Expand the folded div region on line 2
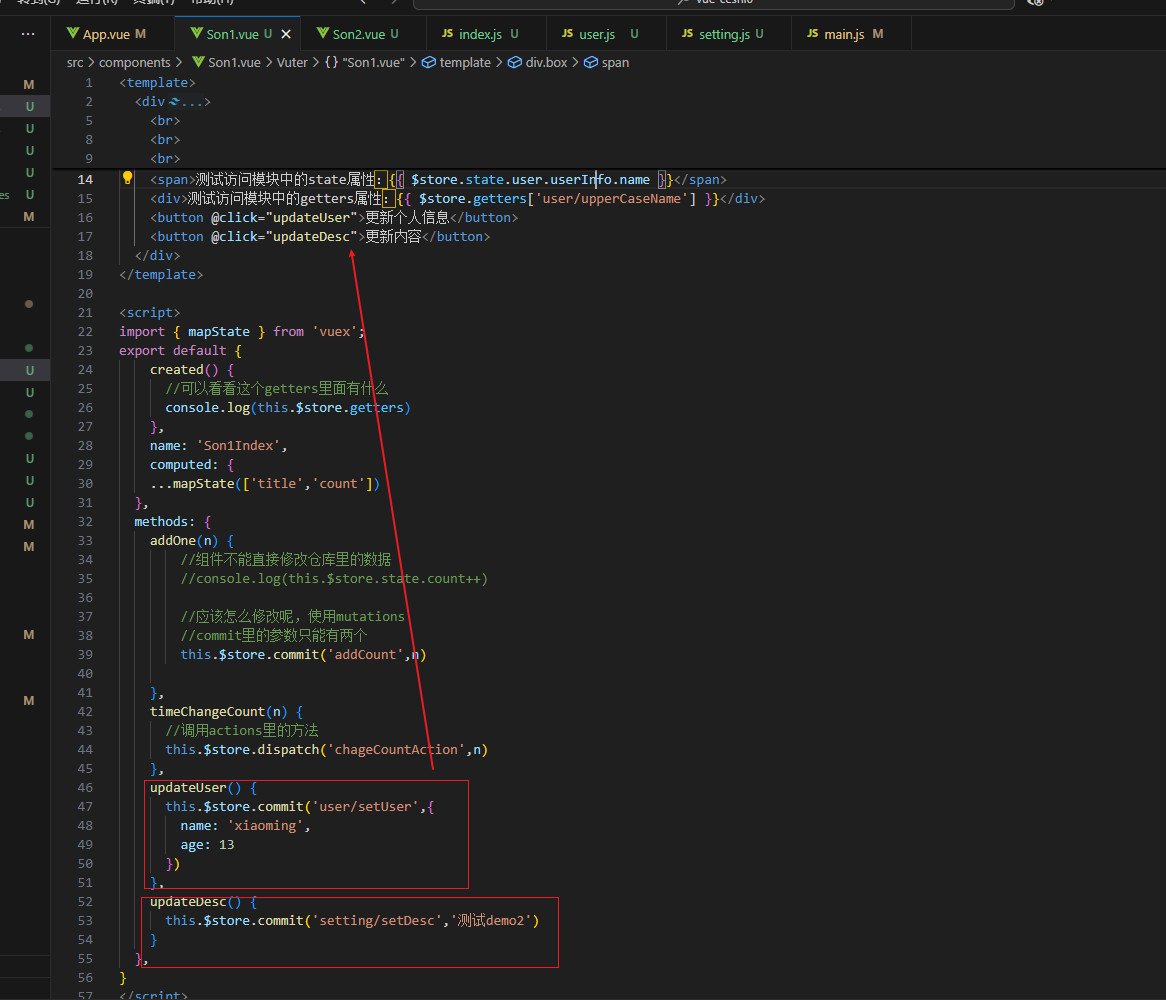The height and width of the screenshot is (1000, 1166). tap(190, 102)
